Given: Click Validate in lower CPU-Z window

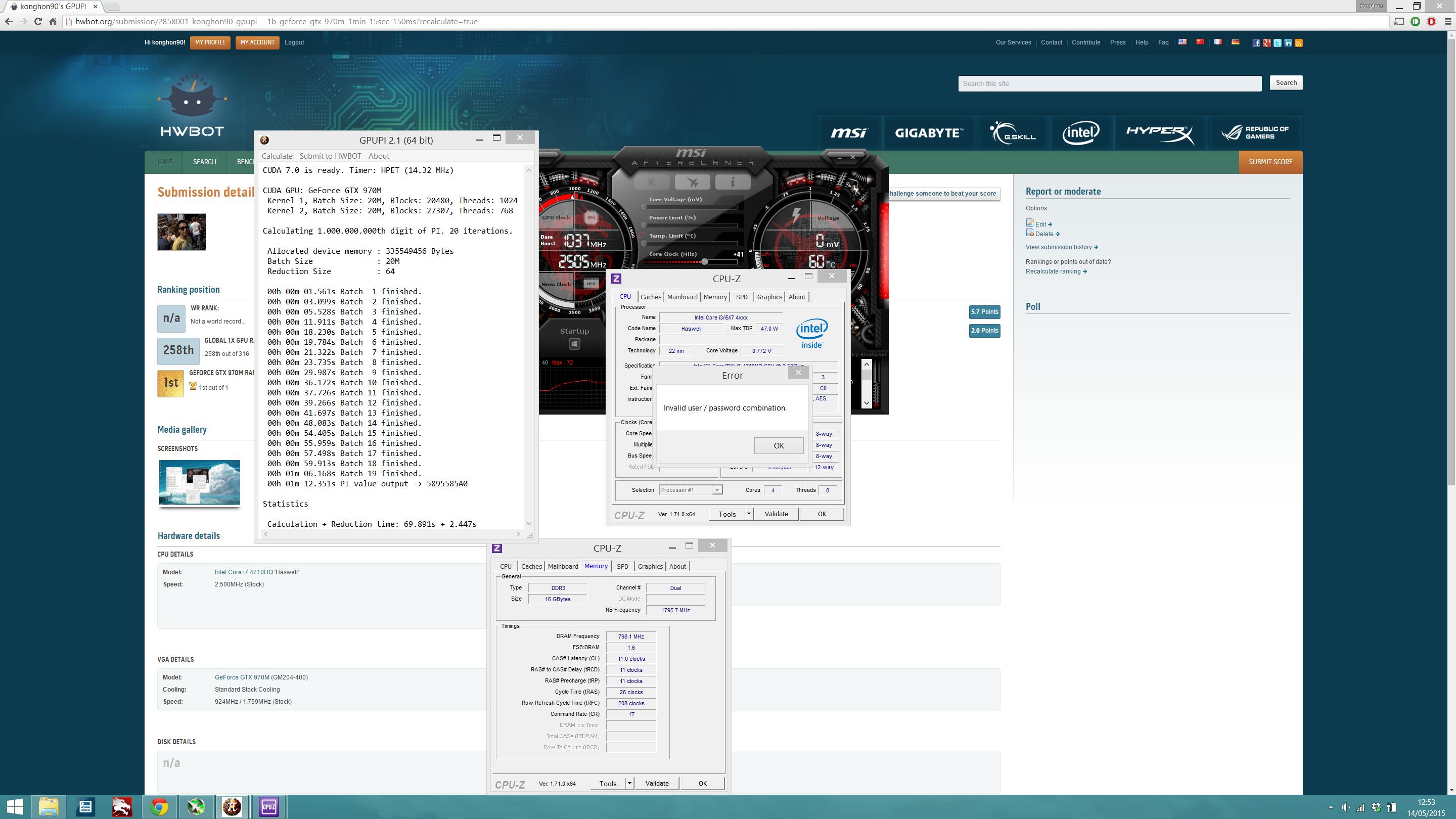Looking at the screenshot, I should click(x=657, y=784).
